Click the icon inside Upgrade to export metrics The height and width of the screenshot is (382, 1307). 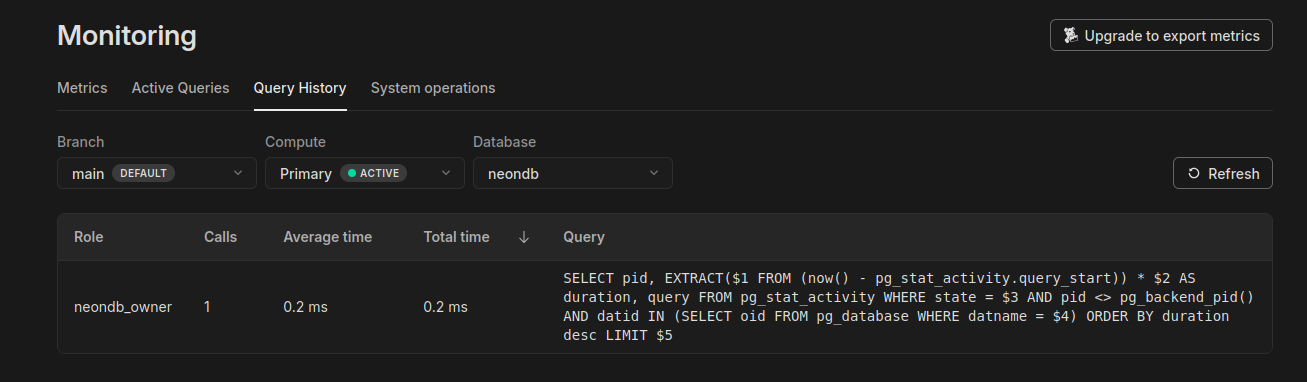(1071, 35)
